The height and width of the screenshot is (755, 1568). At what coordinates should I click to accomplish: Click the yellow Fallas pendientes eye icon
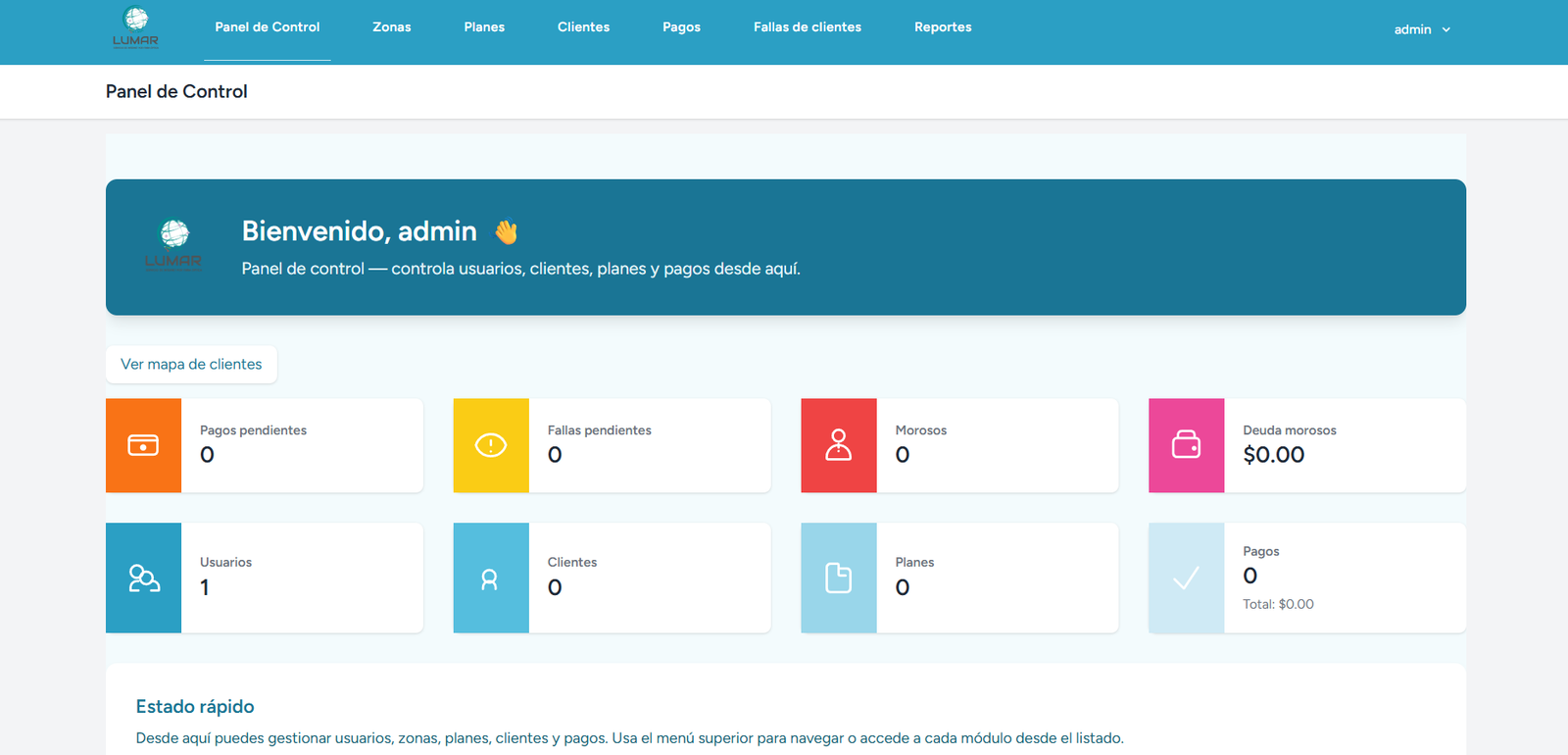(491, 445)
